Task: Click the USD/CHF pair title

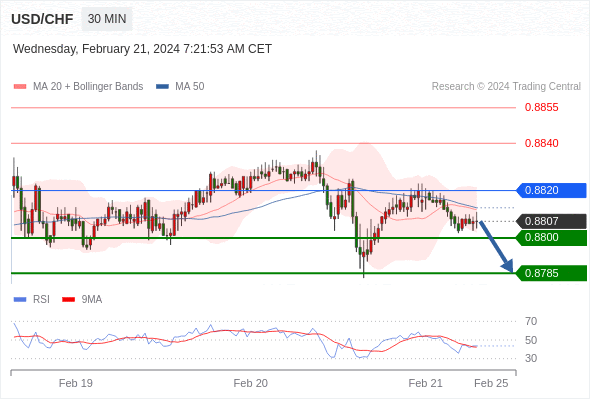Action: [42, 19]
